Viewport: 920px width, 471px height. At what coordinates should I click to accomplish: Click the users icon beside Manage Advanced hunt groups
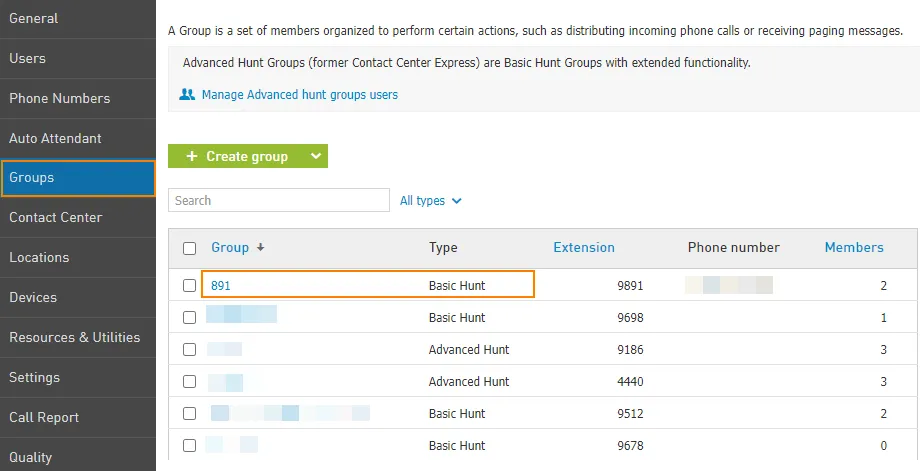pyautogui.click(x=187, y=94)
